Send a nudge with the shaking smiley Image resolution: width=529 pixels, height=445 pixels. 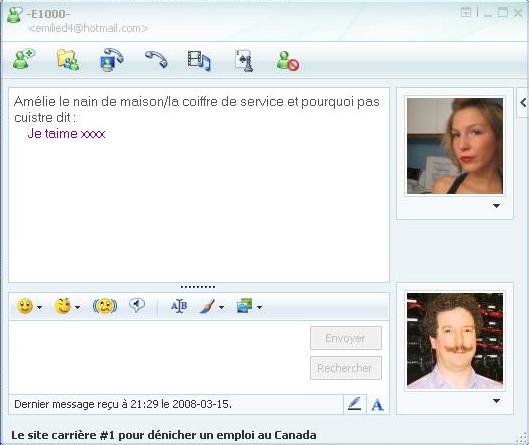[x=105, y=306]
